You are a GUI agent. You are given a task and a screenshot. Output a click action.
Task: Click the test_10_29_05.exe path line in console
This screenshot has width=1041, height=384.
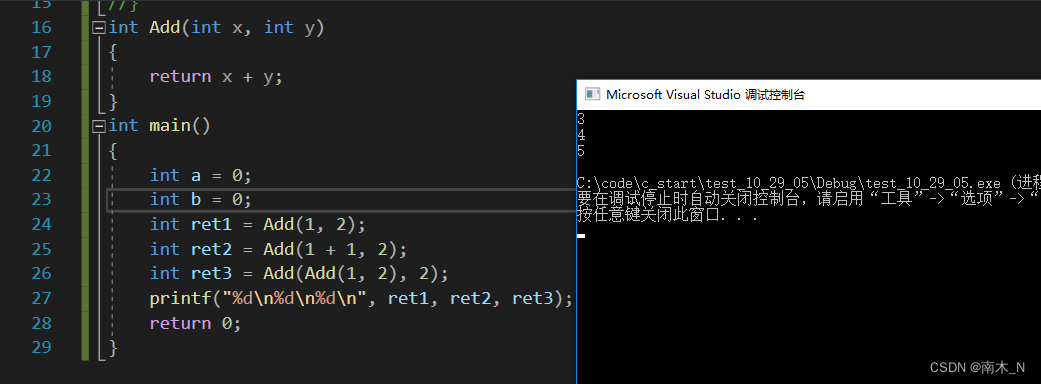tap(809, 183)
